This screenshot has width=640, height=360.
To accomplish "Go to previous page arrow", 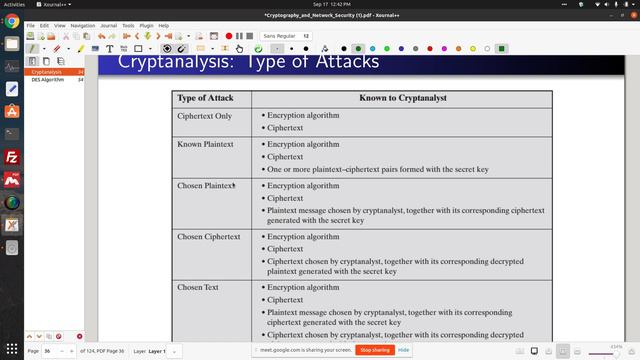I will [x=137, y=36].
